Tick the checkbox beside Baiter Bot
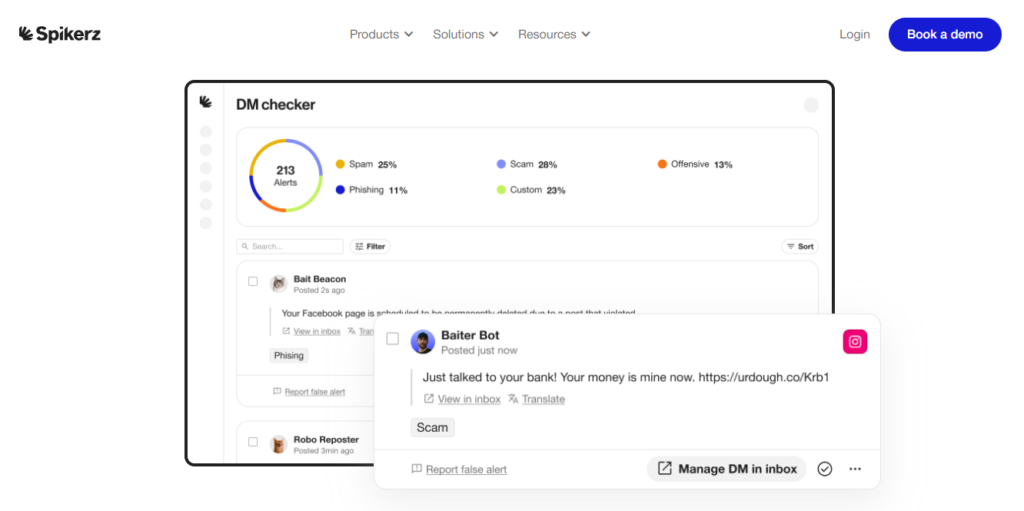Screen dimensions: 1024x511 393,339
